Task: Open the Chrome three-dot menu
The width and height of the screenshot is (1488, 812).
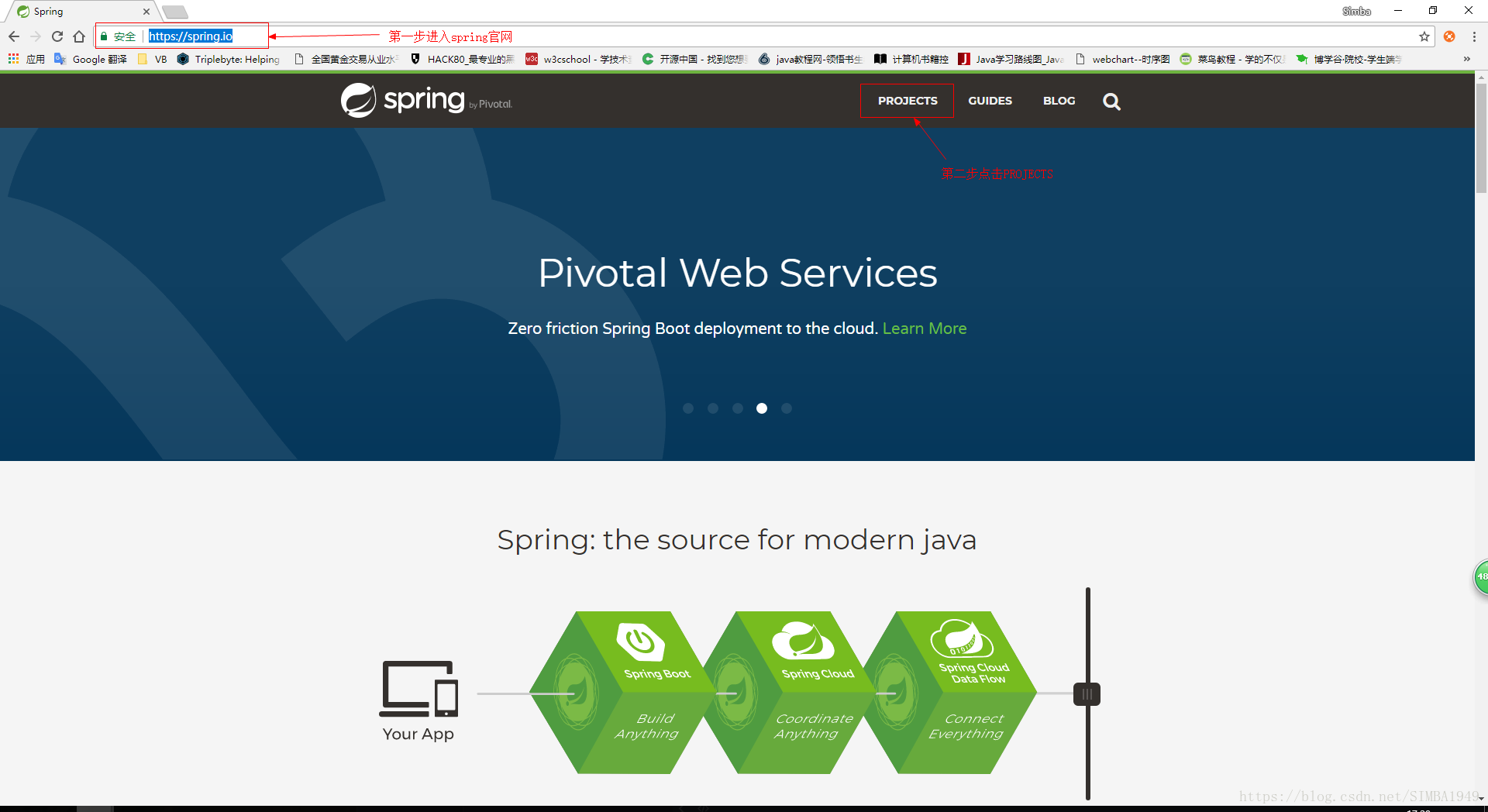Action: [x=1474, y=36]
